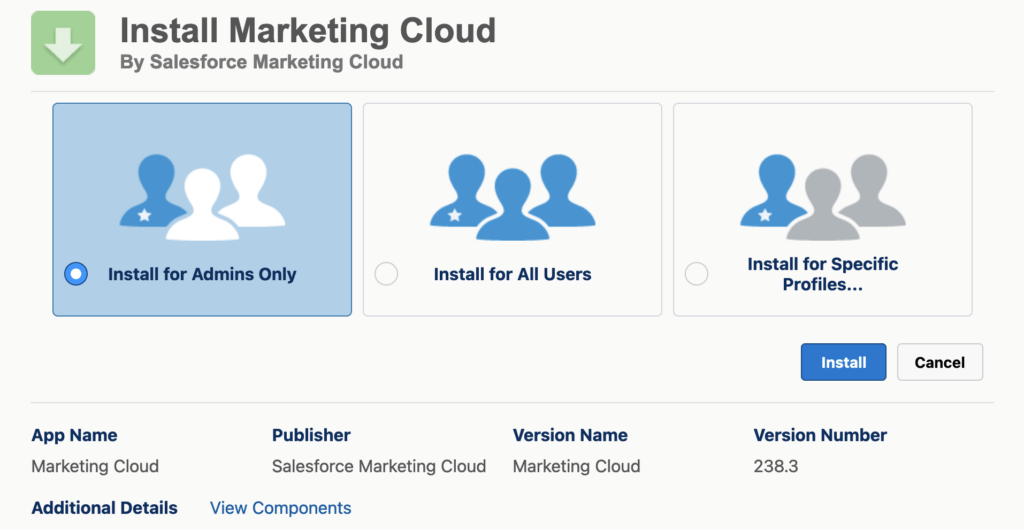Screen dimensions: 1024x530
Task: Click the "Install for Specific Profiles..." label text
Action: (822, 274)
